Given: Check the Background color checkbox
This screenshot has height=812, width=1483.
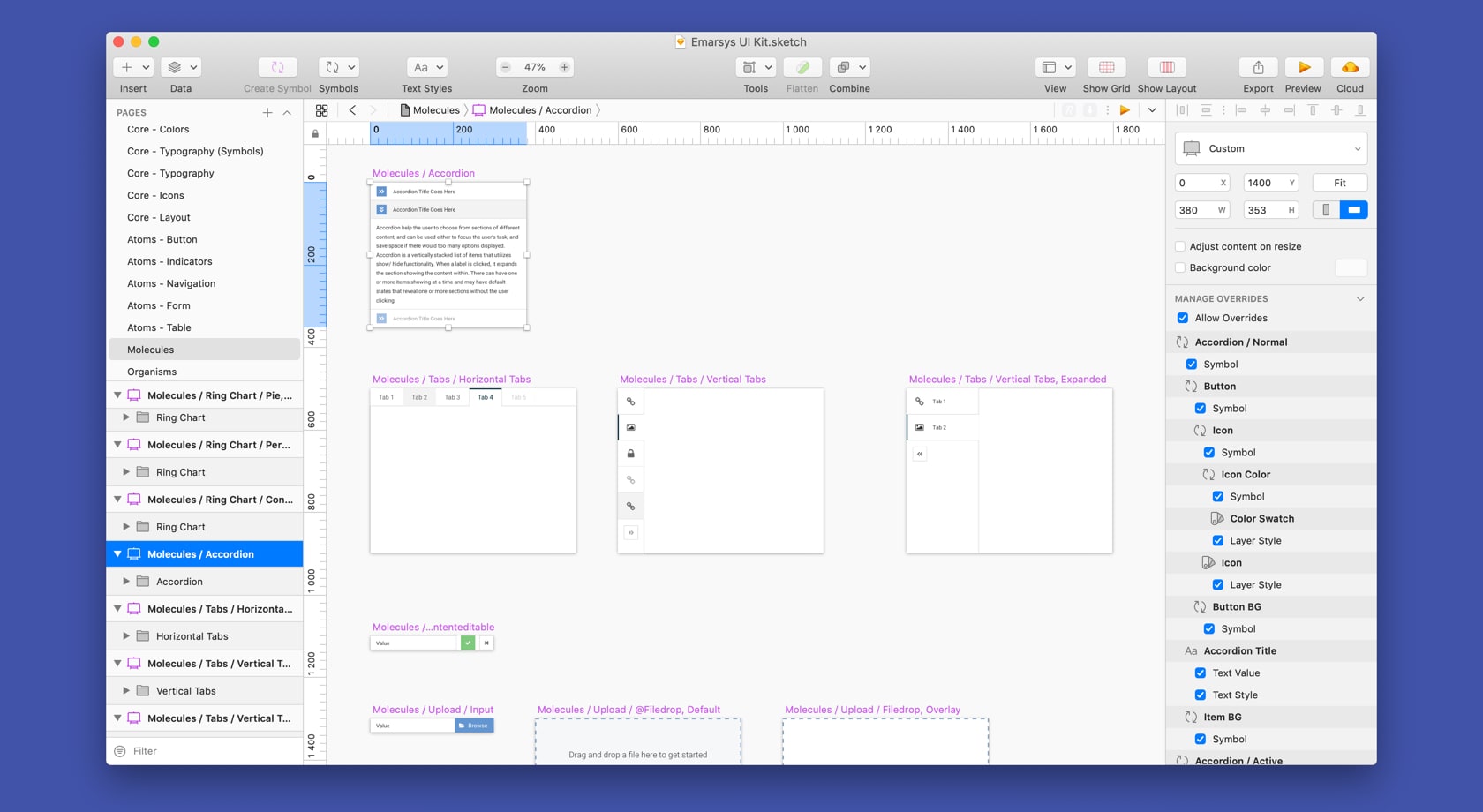Looking at the screenshot, I should pyautogui.click(x=1180, y=267).
